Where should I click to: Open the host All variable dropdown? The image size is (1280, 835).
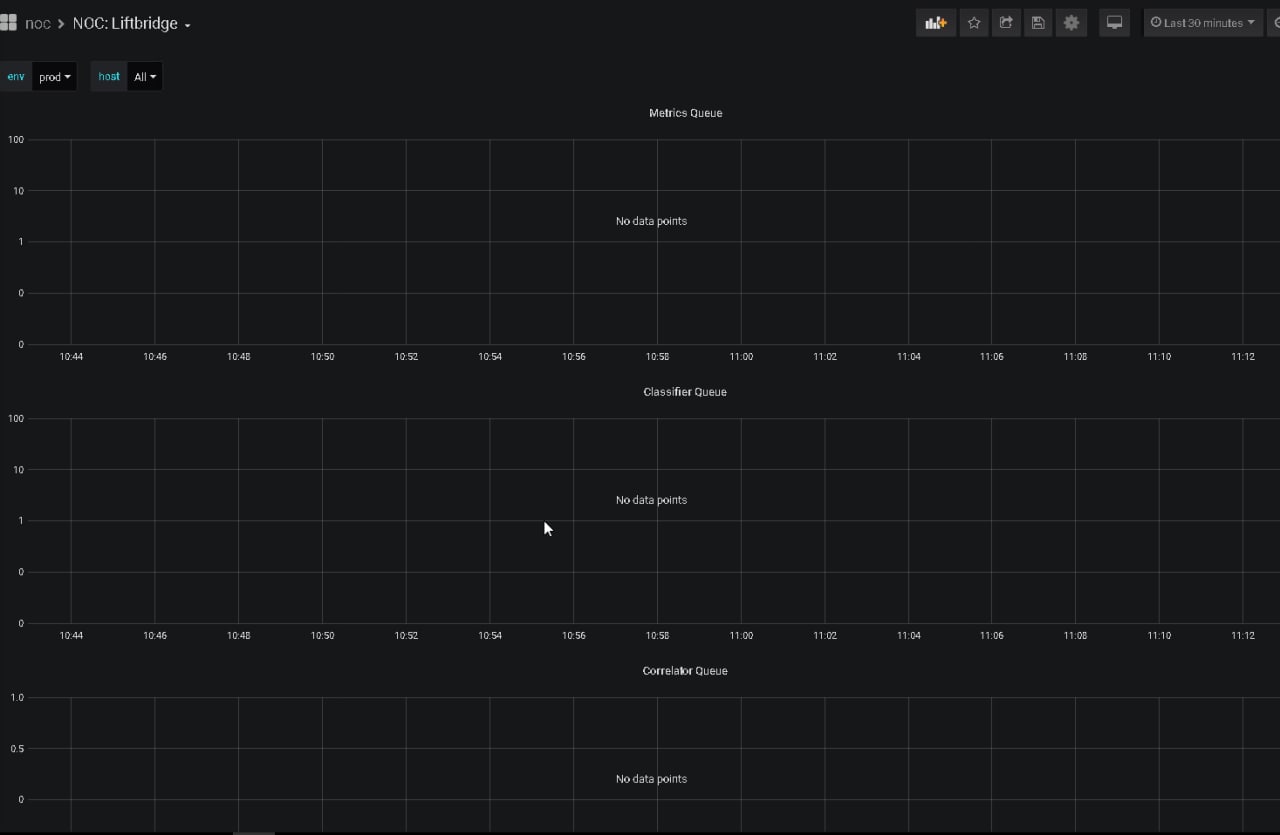(145, 77)
